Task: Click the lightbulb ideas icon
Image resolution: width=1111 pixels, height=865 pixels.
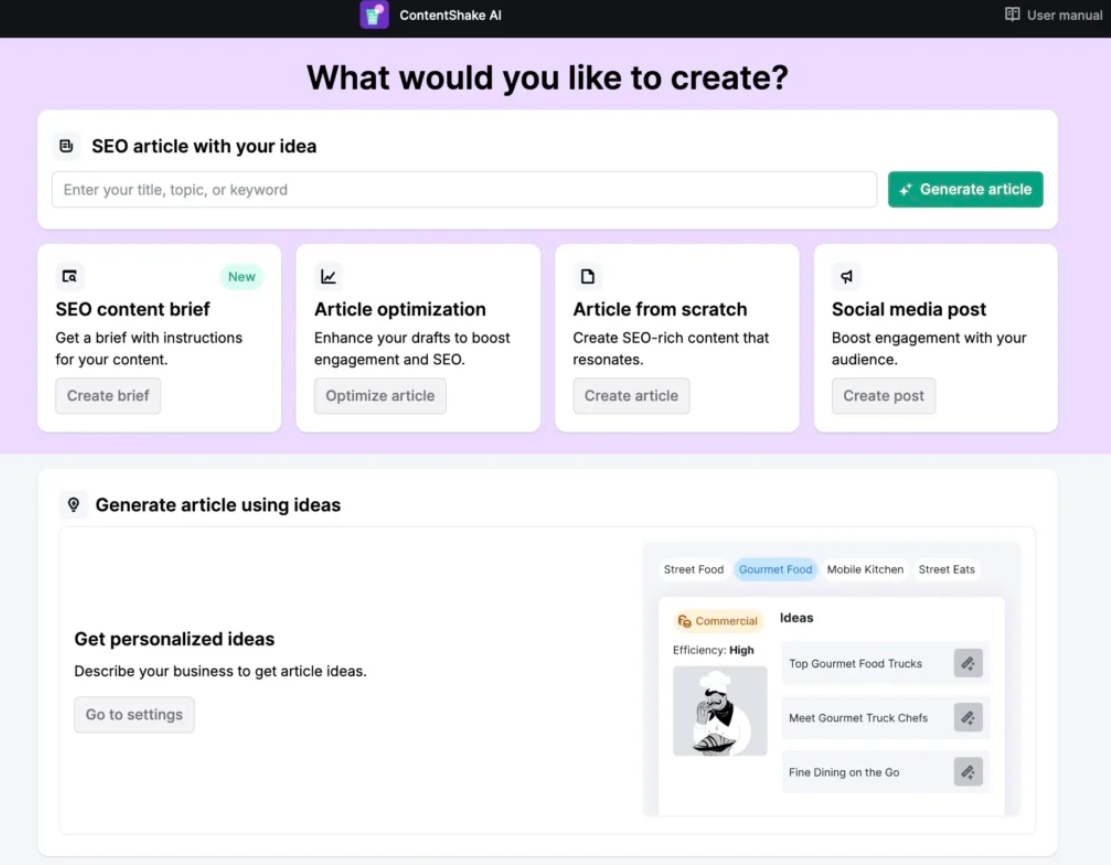Action: 73,505
